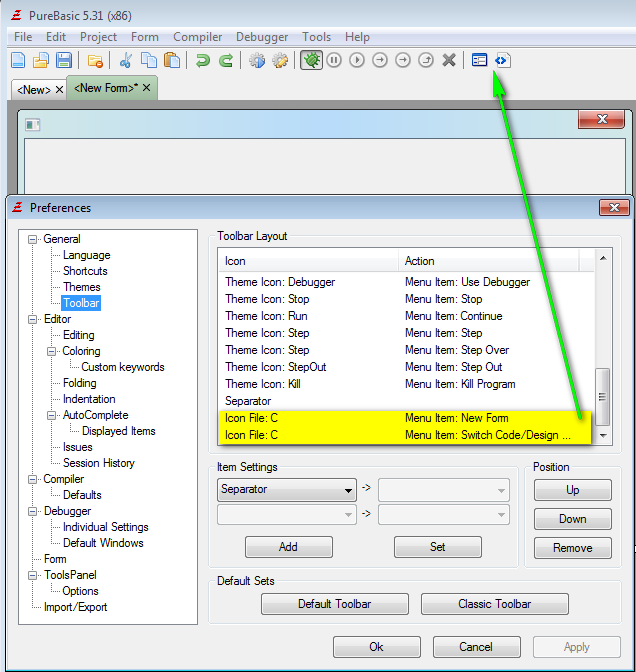Click the debugger Continue (play) icon
This screenshot has height=672, width=636.
click(357, 60)
